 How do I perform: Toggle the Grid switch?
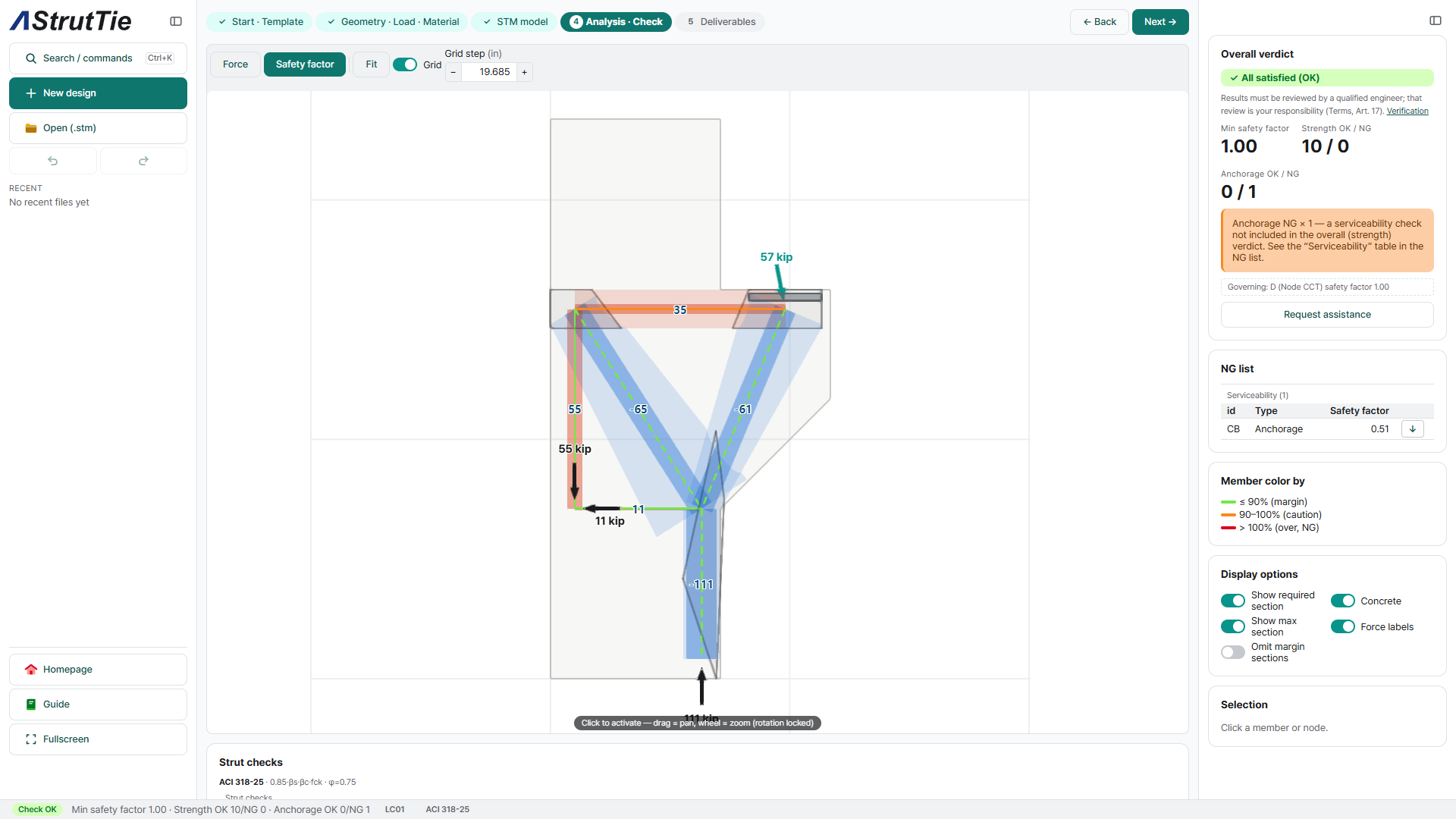click(x=405, y=65)
